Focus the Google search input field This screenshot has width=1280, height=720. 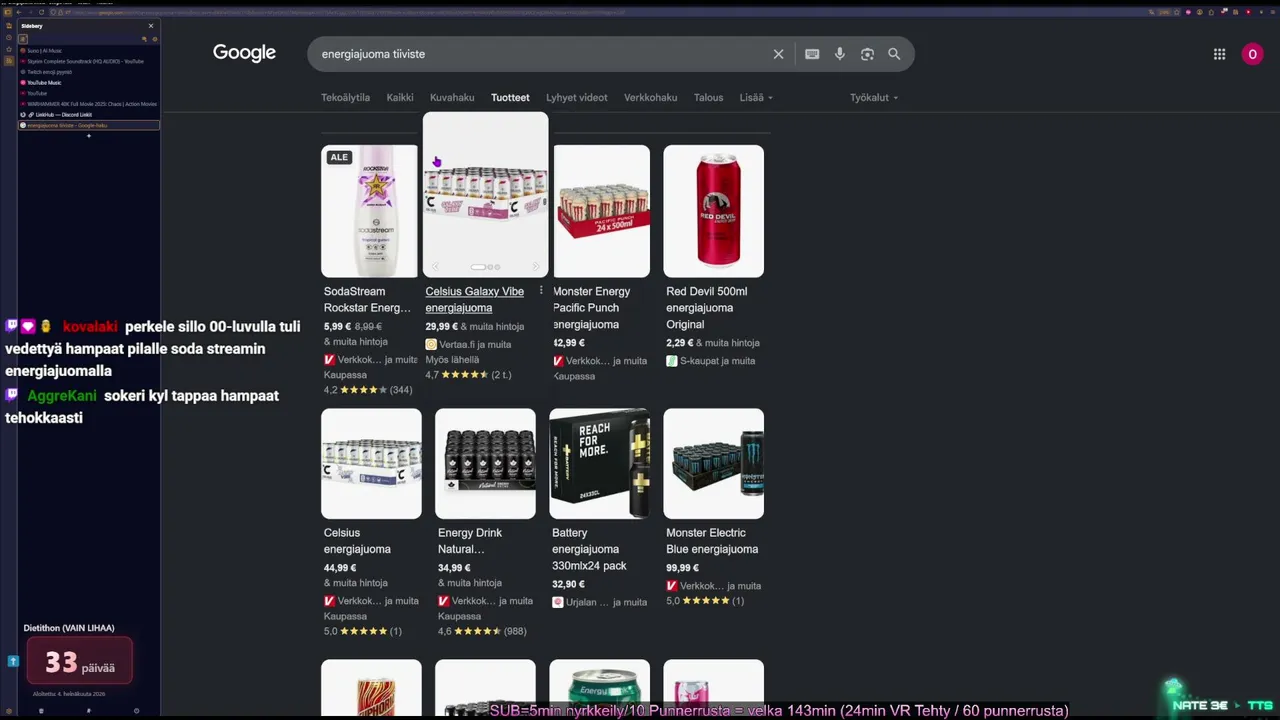point(540,54)
